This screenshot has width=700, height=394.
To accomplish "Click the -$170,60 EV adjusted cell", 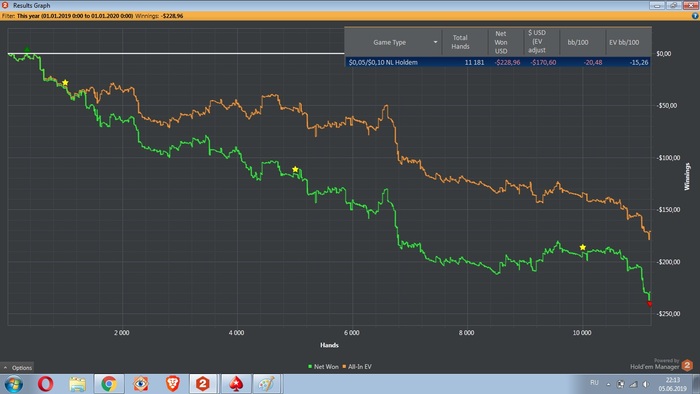I will 543,62.
